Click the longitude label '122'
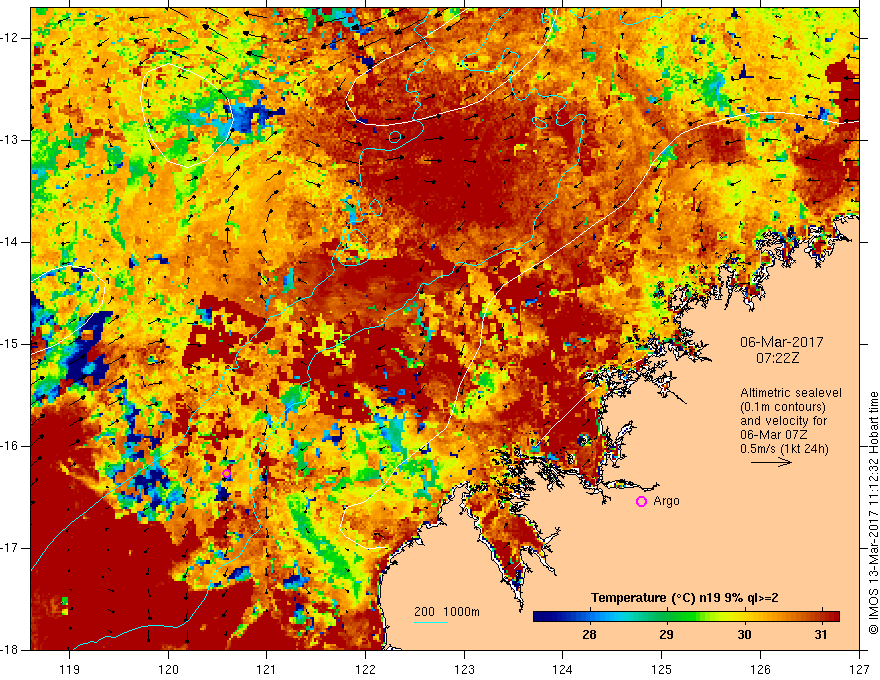The height and width of the screenshot is (680, 880). [365, 669]
